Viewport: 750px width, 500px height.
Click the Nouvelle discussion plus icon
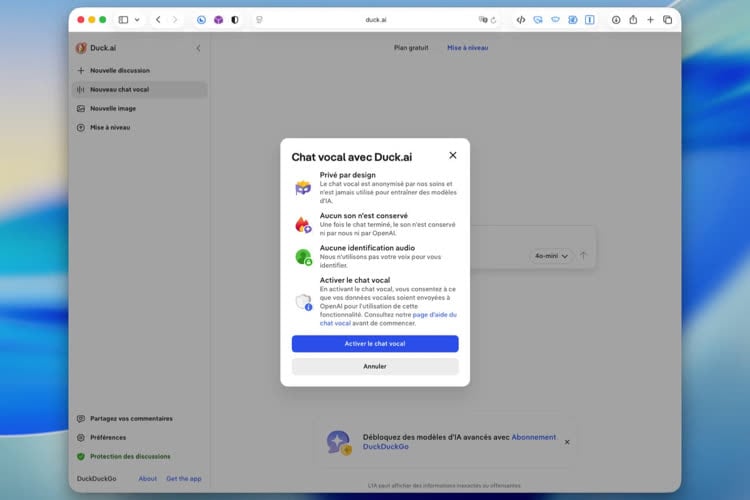click(81, 71)
